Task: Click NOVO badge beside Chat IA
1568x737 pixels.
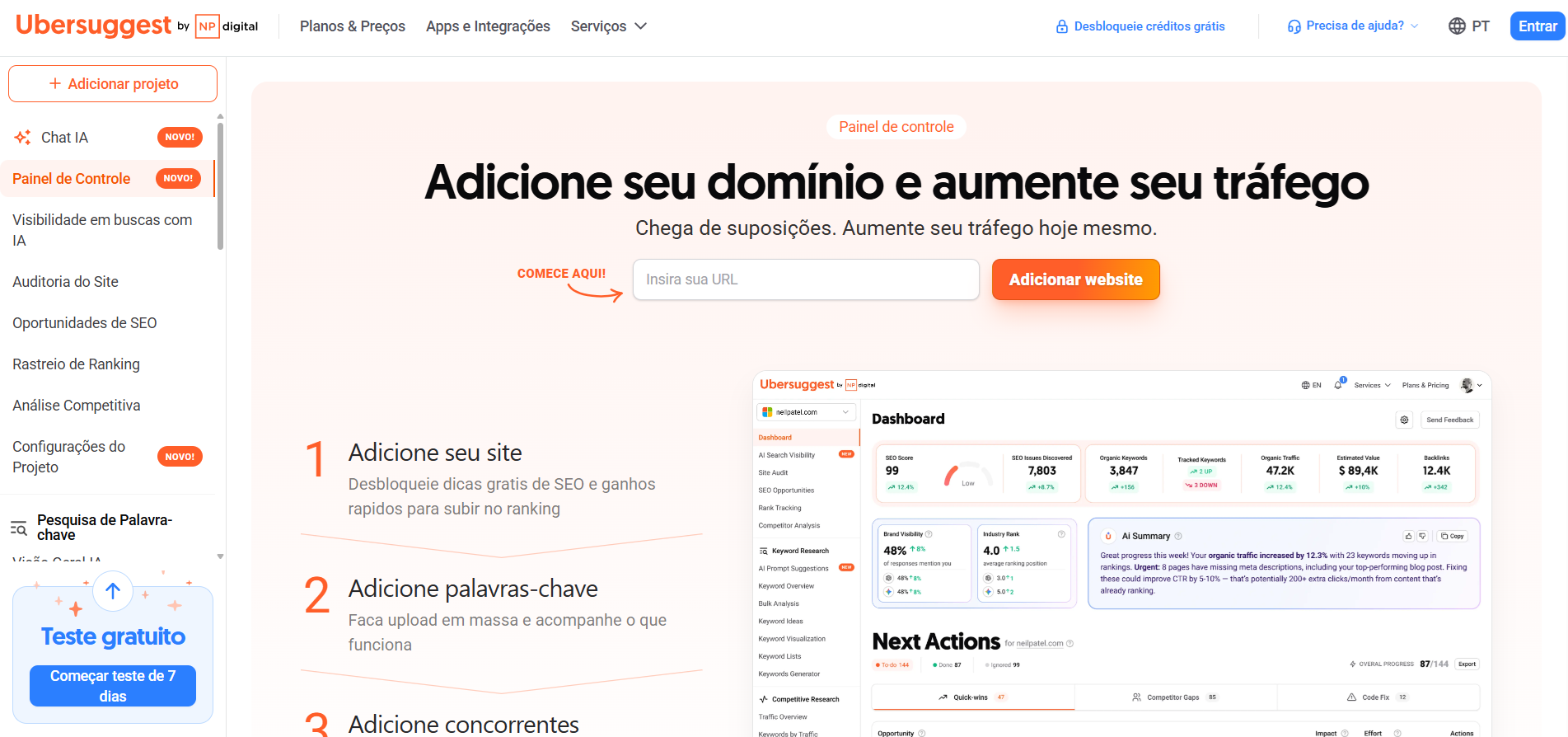Action: (x=180, y=137)
